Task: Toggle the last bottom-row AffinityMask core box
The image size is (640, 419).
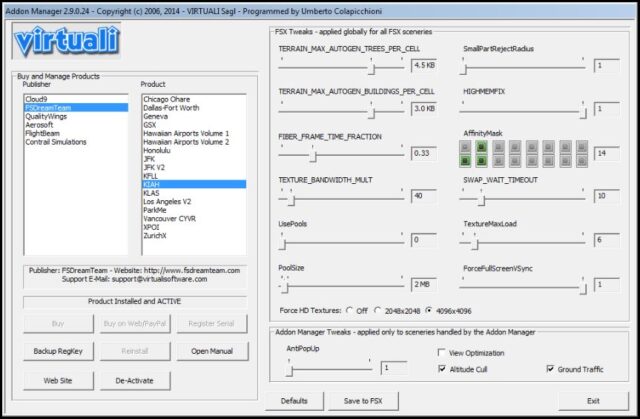Action: point(582,161)
